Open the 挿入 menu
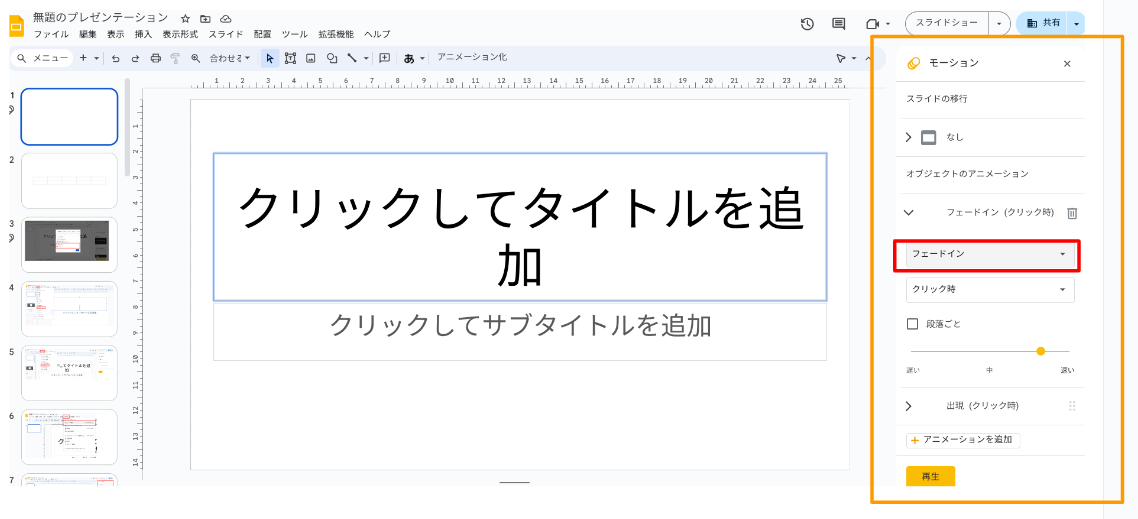This screenshot has width=1138, height=519. (x=144, y=34)
